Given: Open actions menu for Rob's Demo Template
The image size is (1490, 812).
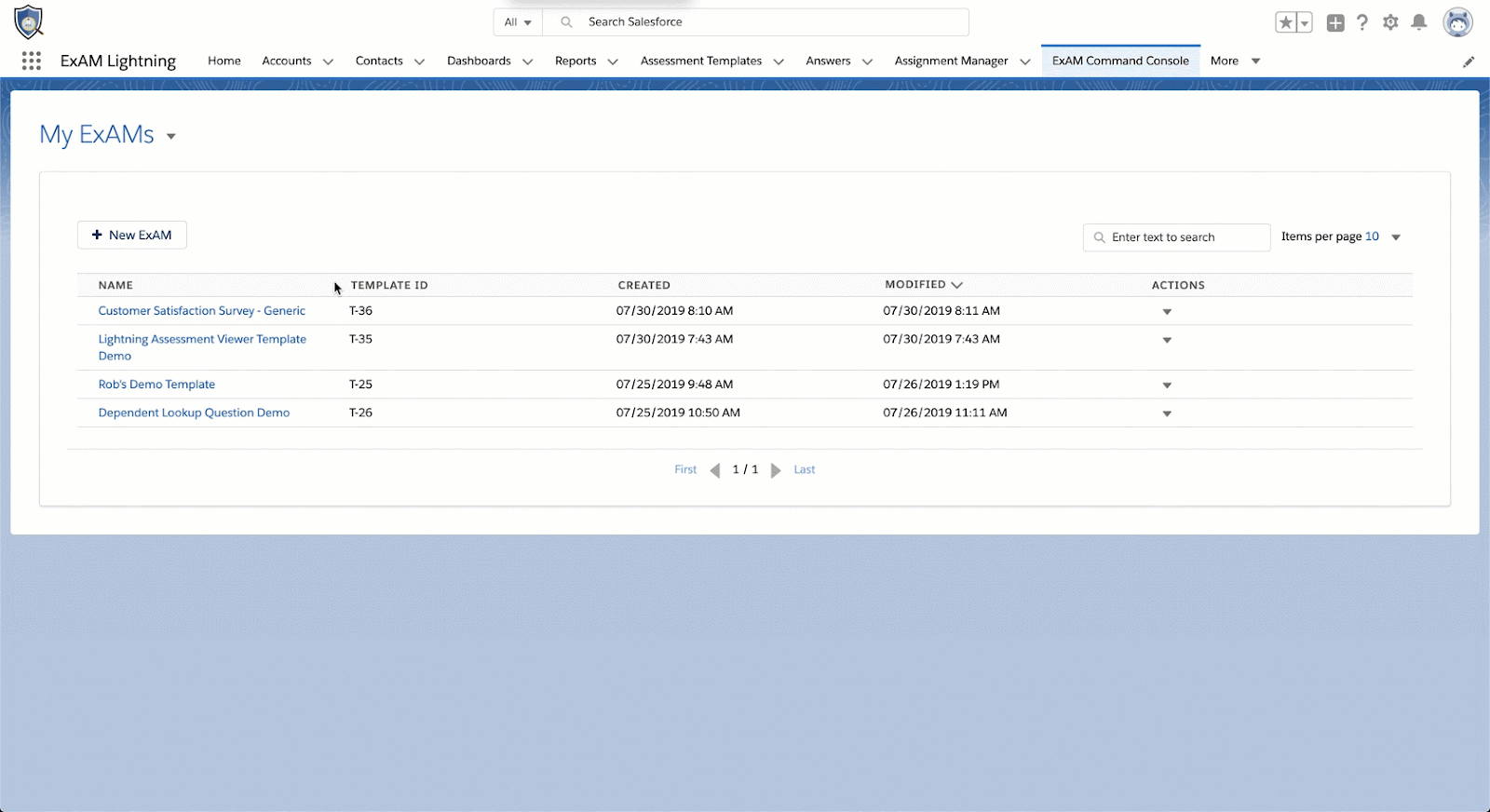Looking at the screenshot, I should [1167, 386].
